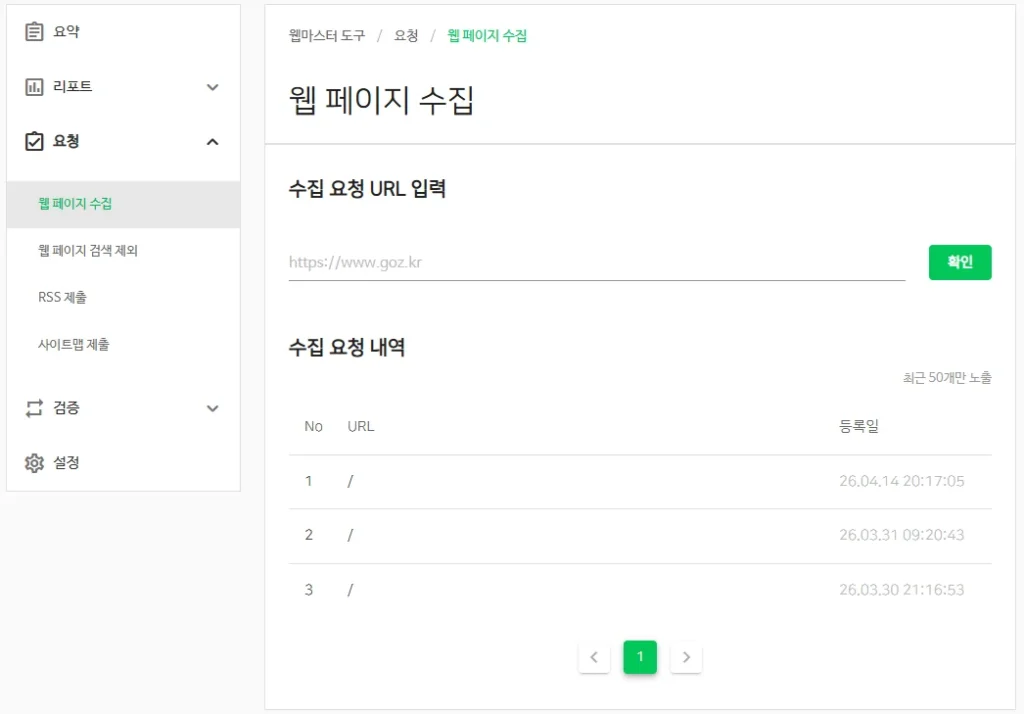Select 웹 페이지 수집 in sidebar
The width and height of the screenshot is (1024, 714).
coord(75,204)
